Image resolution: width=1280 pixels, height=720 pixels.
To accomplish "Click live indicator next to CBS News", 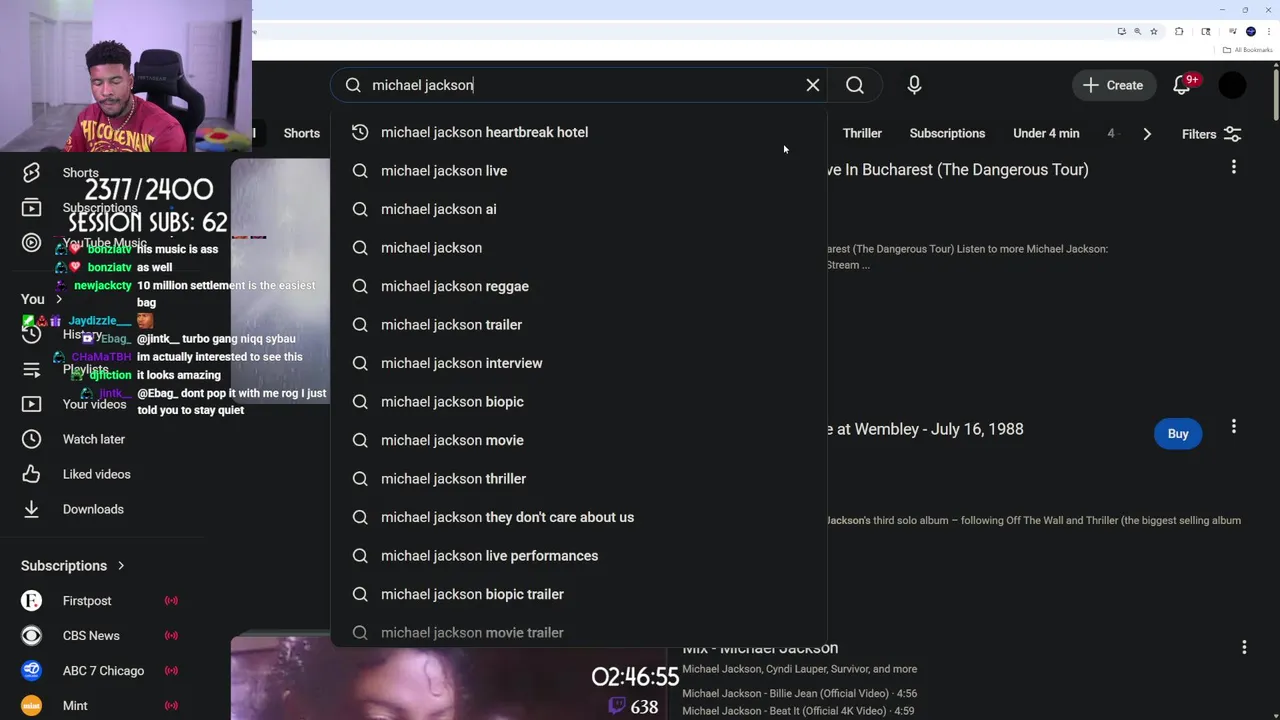I will (x=171, y=636).
